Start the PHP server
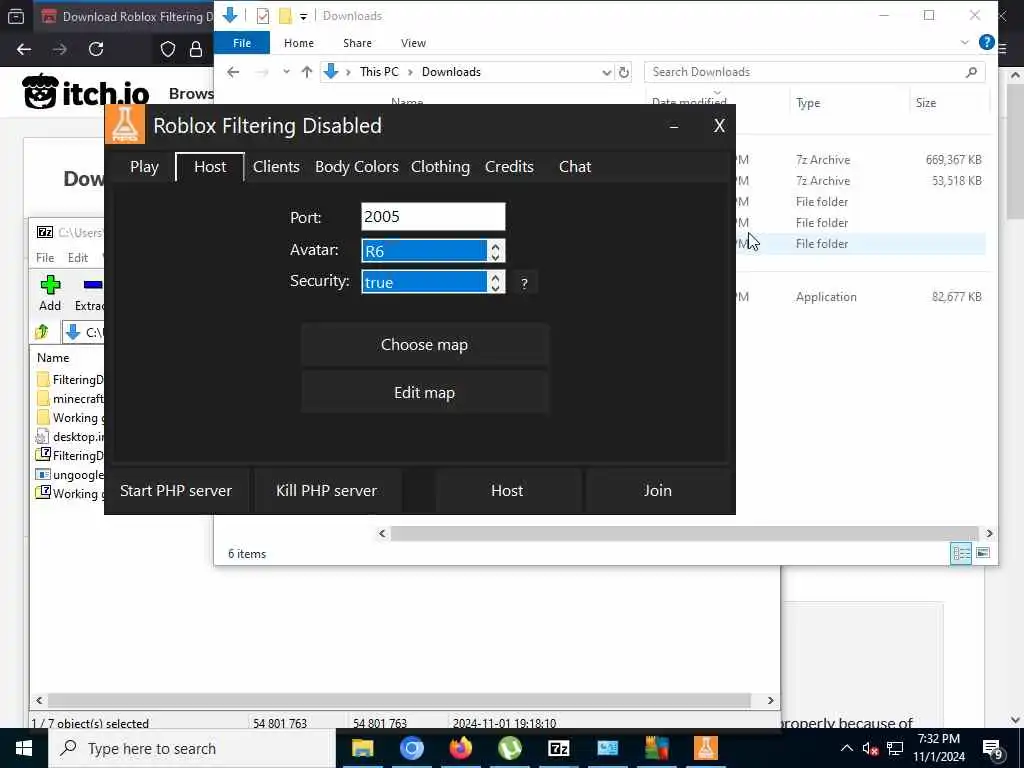The image size is (1024, 768). tap(176, 490)
